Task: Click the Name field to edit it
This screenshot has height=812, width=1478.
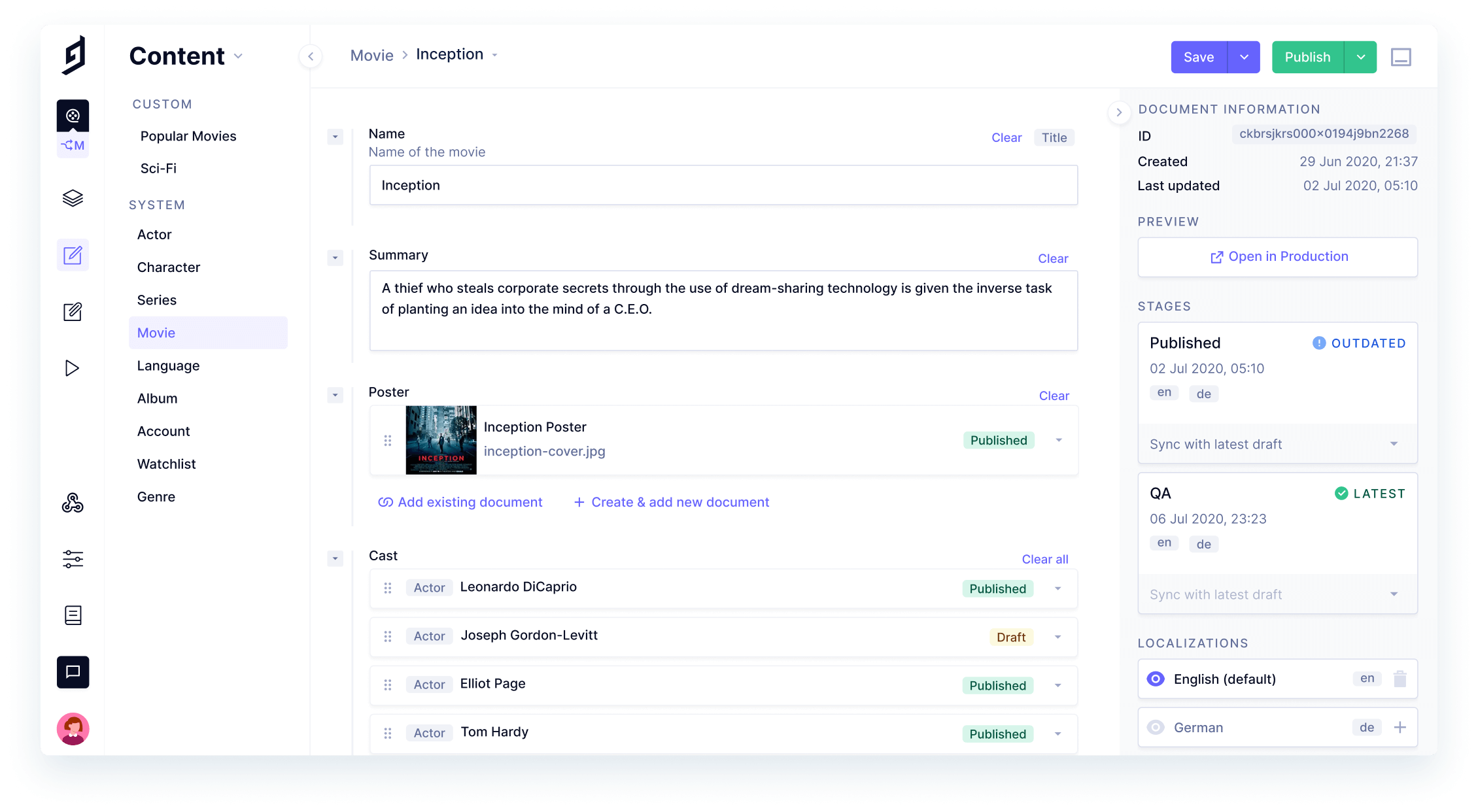Action: tap(721, 185)
